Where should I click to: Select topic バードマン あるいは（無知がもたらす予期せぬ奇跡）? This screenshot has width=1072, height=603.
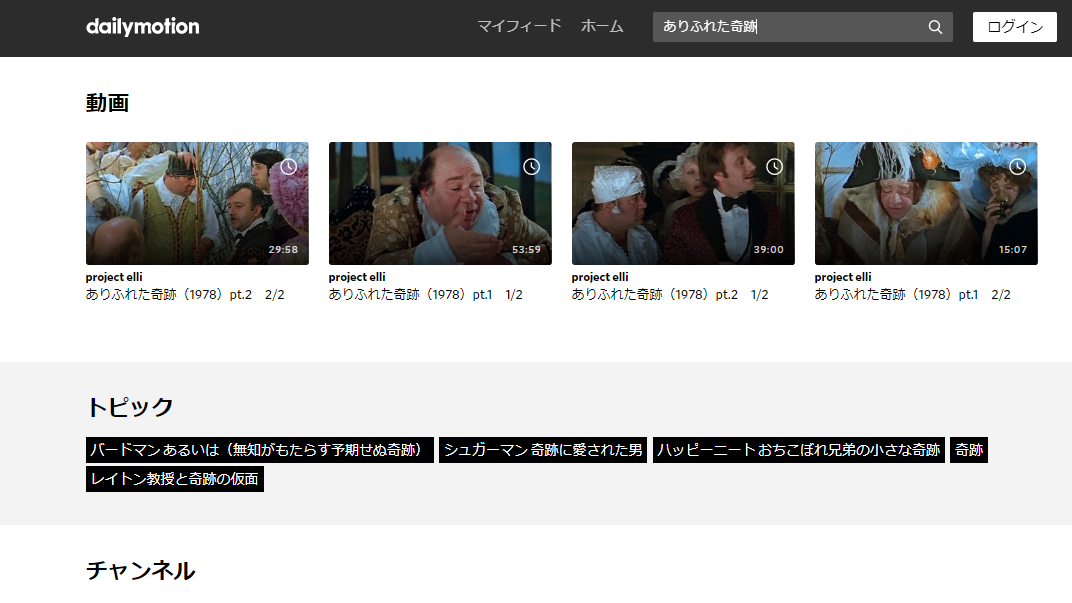pyautogui.click(x=260, y=450)
